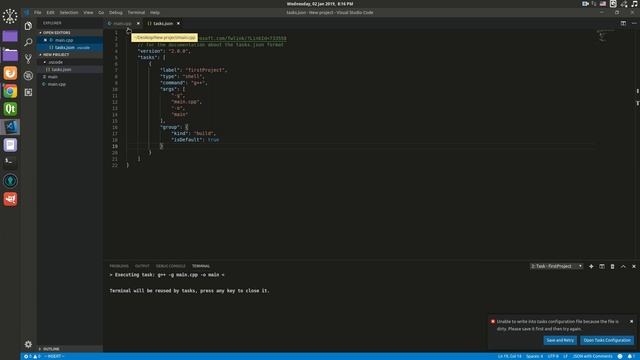The width and height of the screenshot is (640, 360).
Task: Open notifications bell in status bar
Action: pos(631,356)
